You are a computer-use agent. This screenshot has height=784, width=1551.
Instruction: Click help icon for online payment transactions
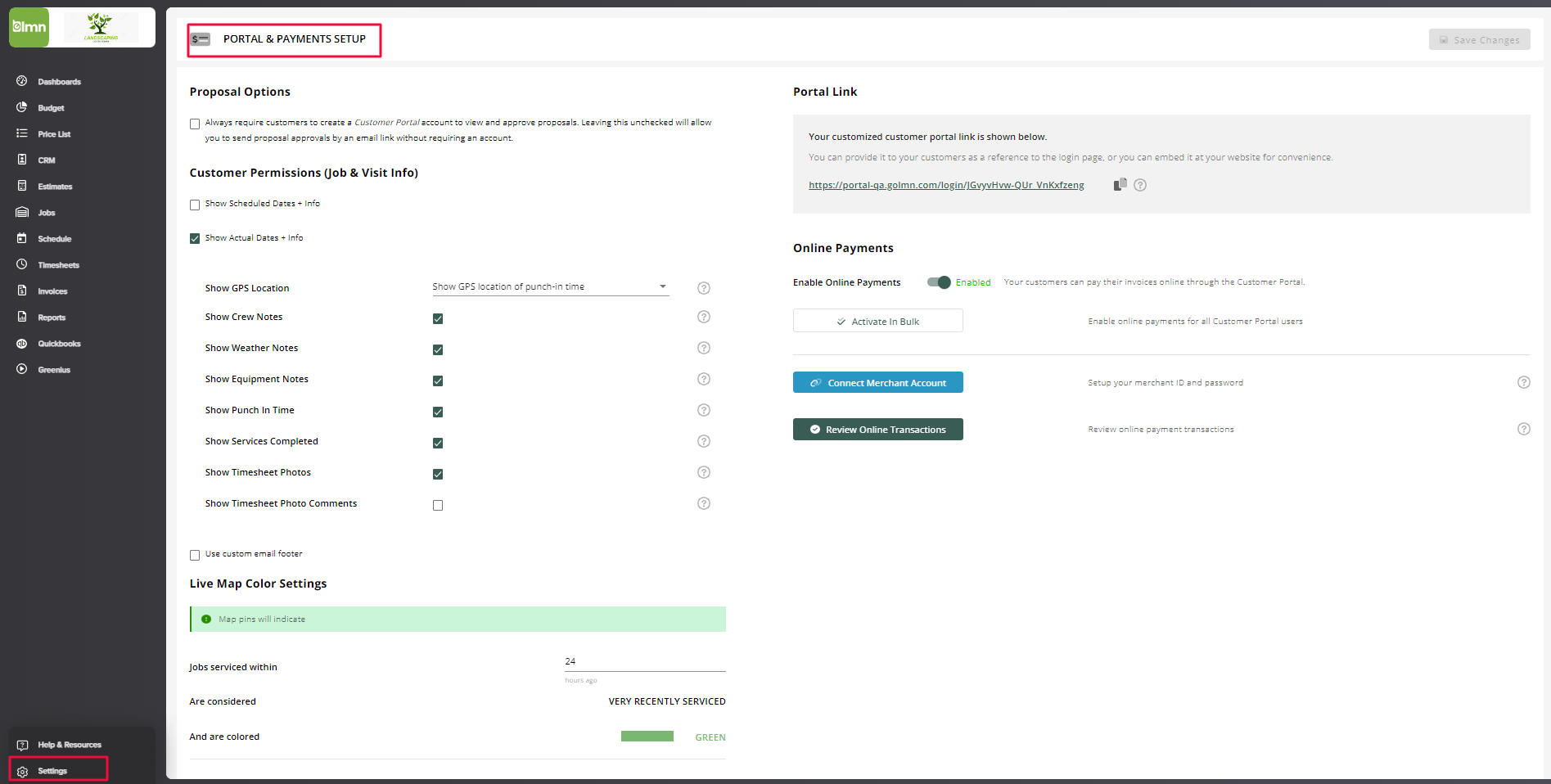(1523, 429)
